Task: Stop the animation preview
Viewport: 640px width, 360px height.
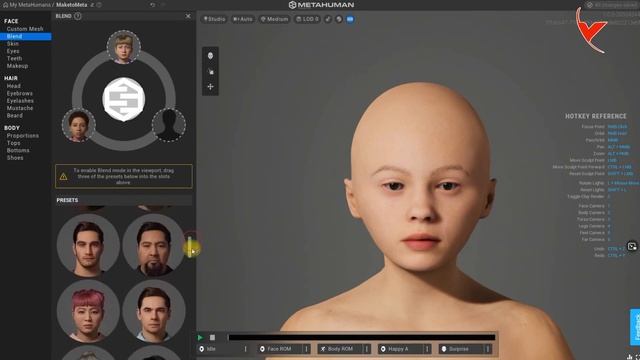Action: 212,338
